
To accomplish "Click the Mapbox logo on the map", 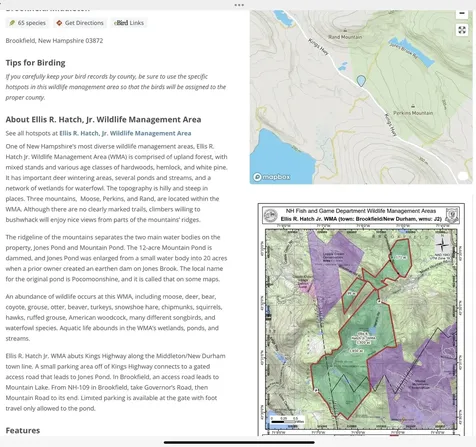I will [x=272, y=177].
